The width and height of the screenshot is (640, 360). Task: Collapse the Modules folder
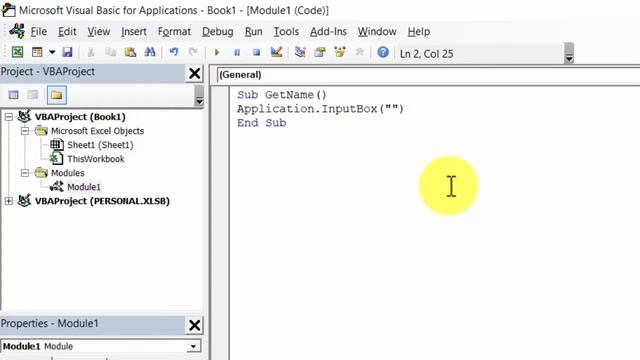coord(25,173)
